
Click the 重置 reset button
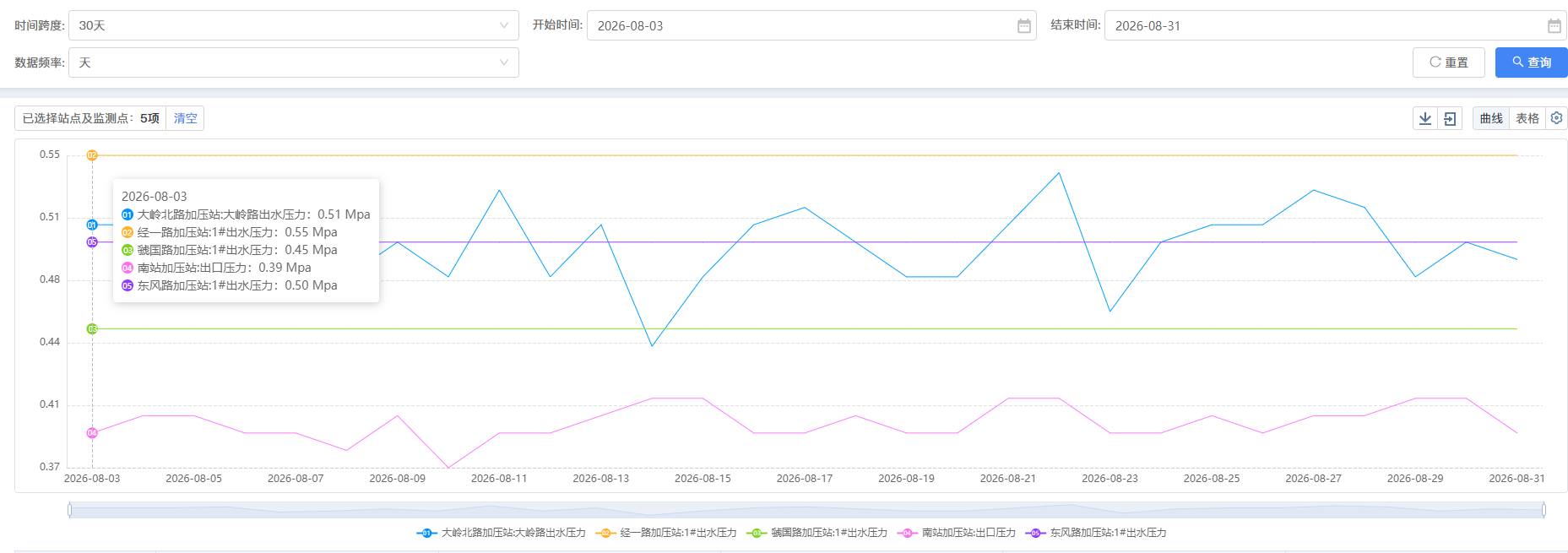coord(1448,62)
